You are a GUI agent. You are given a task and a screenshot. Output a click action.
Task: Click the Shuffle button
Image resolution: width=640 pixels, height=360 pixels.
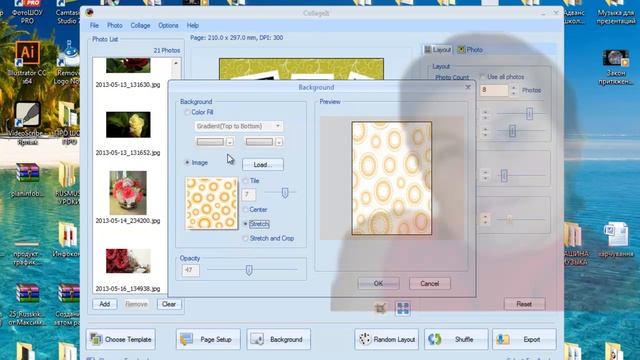[456, 339]
